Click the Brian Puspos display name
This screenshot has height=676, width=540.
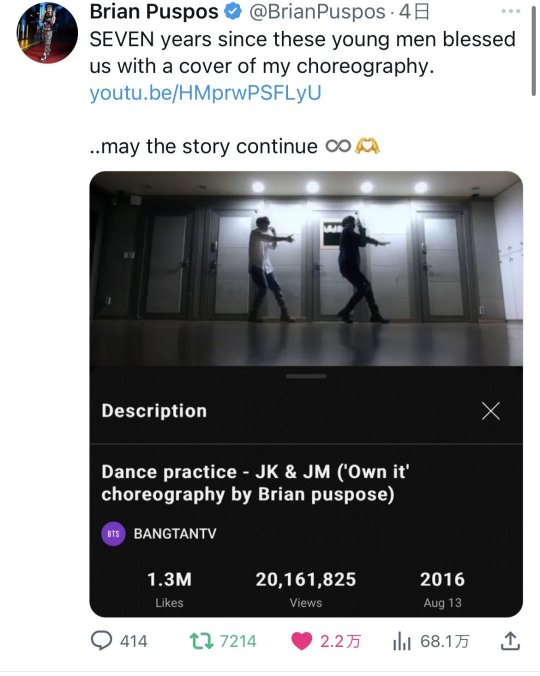[x=154, y=12]
